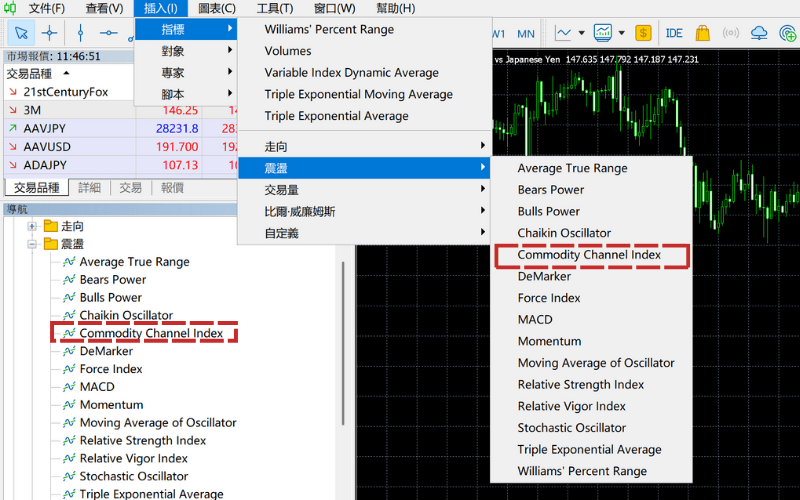This screenshot has width=800, height=500.
Task: Select the cursor arrow tool
Action: tap(20, 33)
